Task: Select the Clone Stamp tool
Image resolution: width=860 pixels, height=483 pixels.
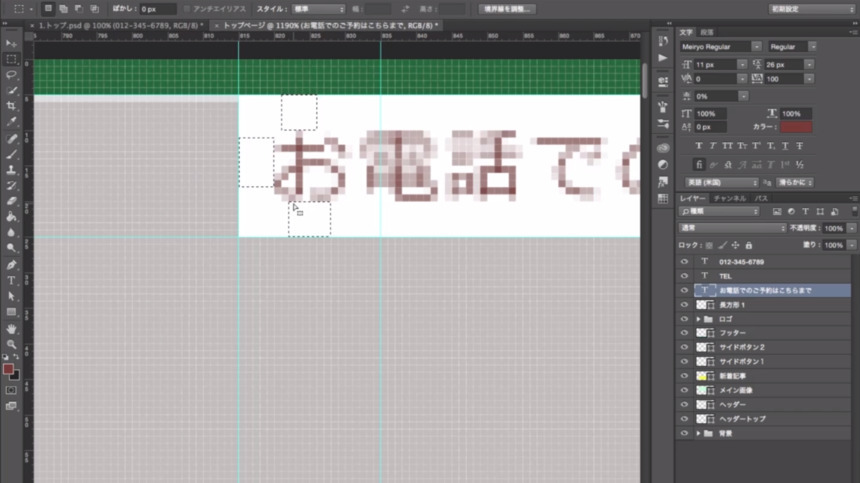Action: tap(11, 170)
